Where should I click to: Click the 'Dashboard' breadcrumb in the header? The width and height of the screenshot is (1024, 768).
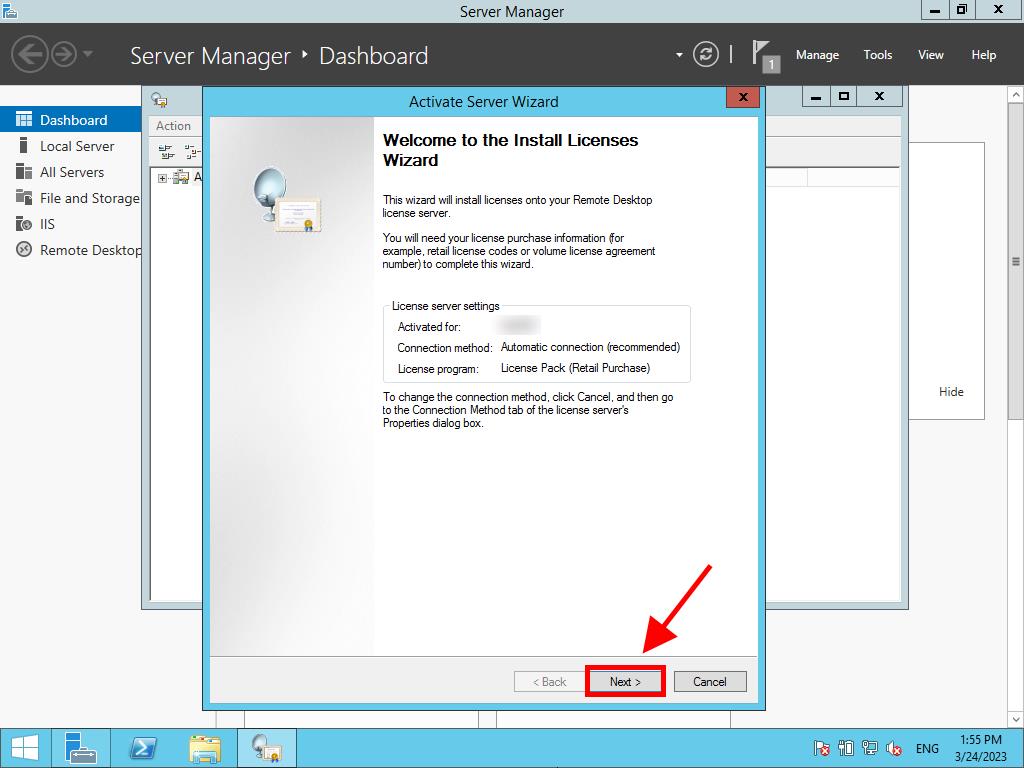coord(374,56)
